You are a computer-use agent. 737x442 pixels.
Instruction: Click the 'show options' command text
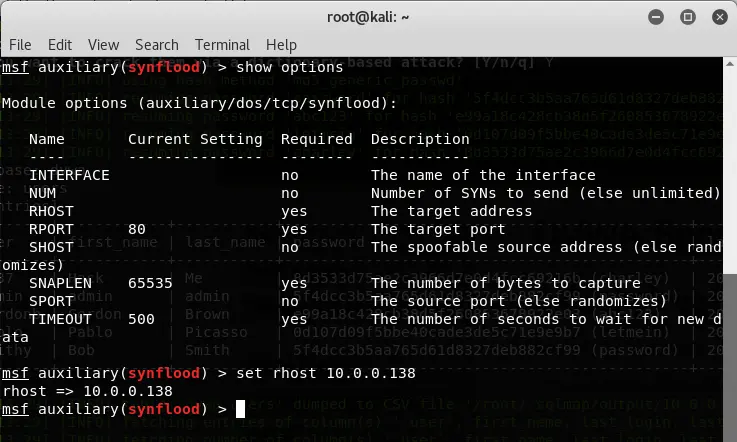click(290, 67)
